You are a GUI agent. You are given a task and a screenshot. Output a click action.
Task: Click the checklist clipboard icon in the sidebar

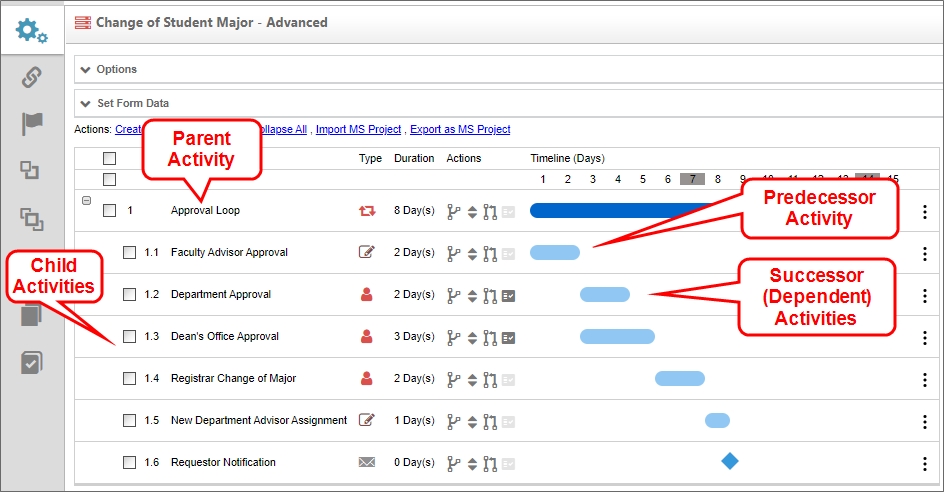pyautogui.click(x=32, y=363)
